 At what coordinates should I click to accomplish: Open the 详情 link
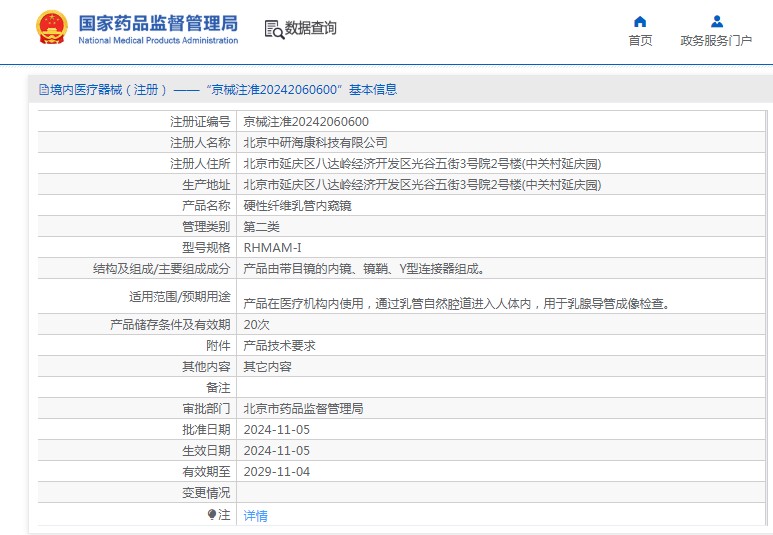(x=255, y=516)
